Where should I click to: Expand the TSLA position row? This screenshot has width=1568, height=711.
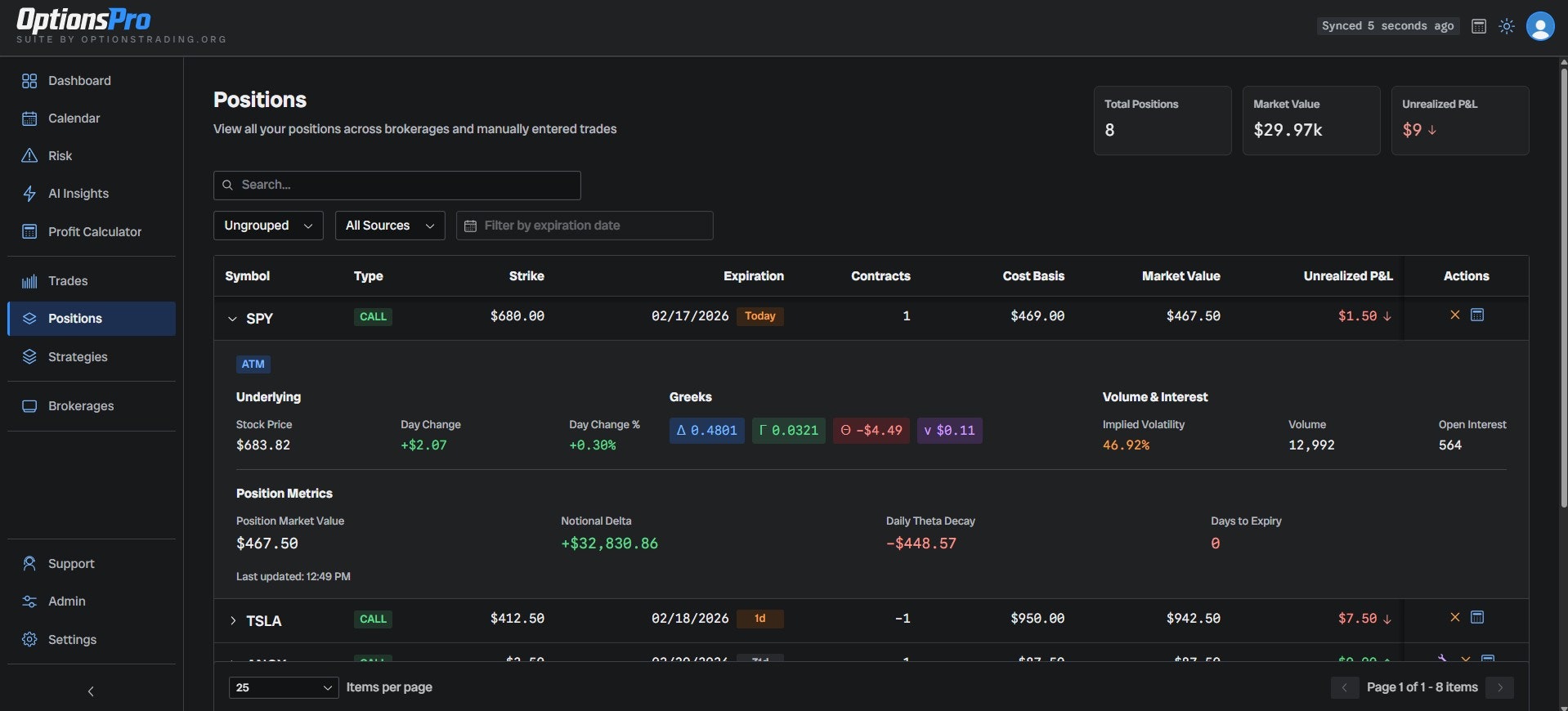232,621
